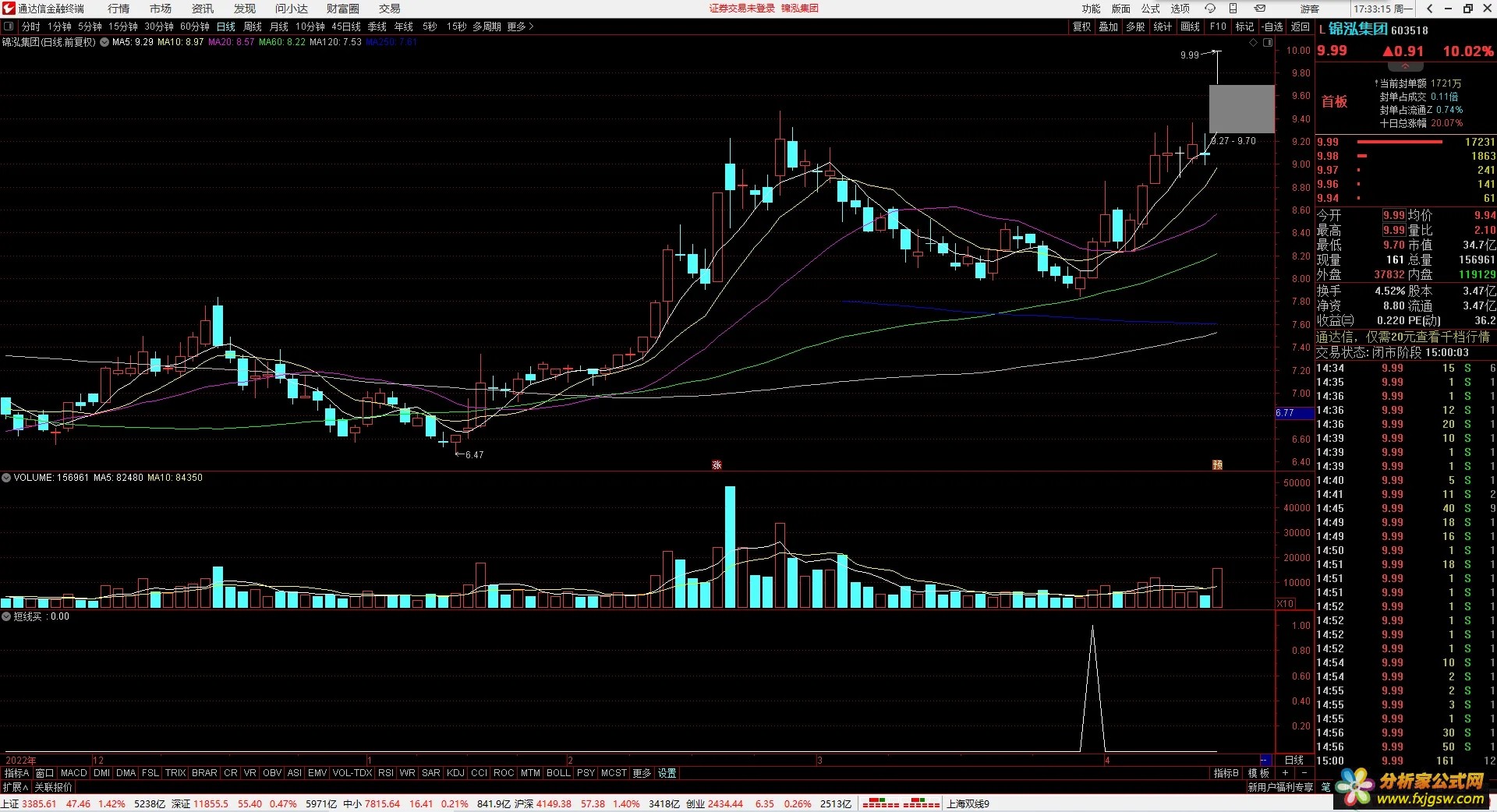Toggle the side panel layout icon above chart
This screenshot has width=1497, height=812.
coord(1268,43)
